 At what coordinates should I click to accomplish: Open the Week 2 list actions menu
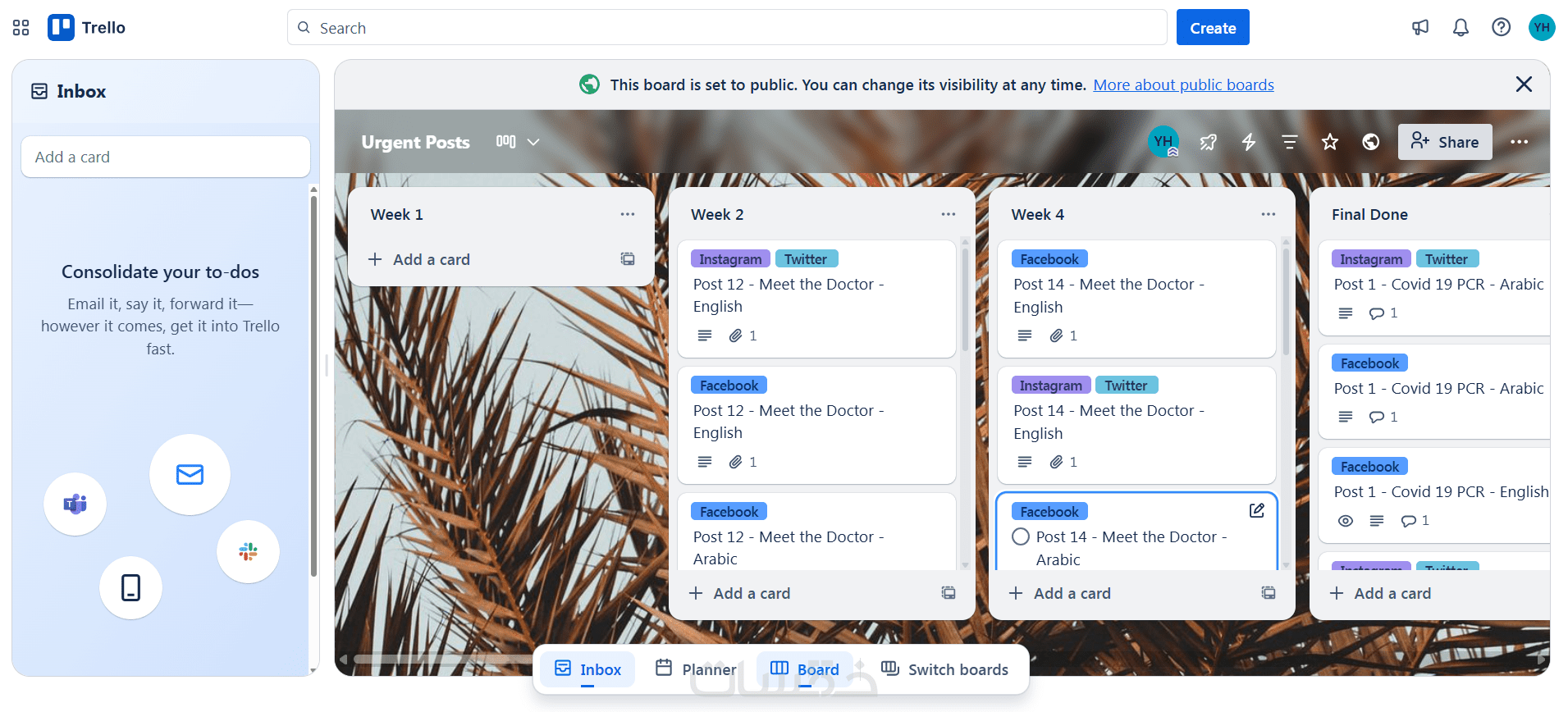pyautogui.click(x=948, y=214)
